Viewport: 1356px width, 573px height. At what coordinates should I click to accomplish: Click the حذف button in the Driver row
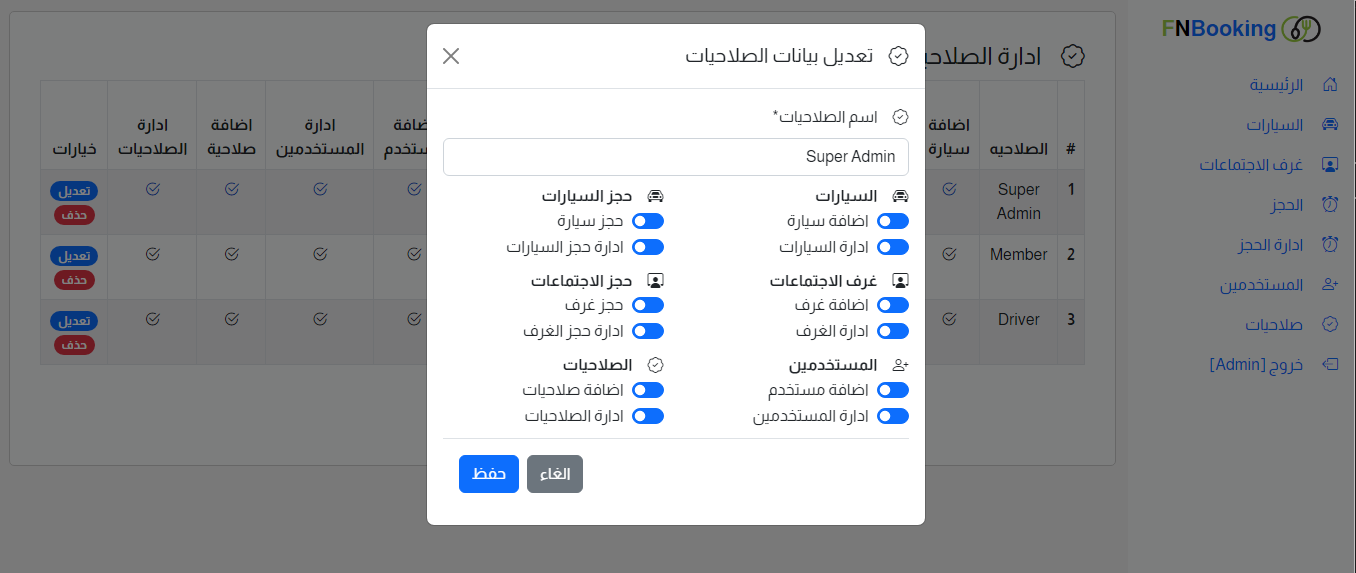[x=74, y=345]
